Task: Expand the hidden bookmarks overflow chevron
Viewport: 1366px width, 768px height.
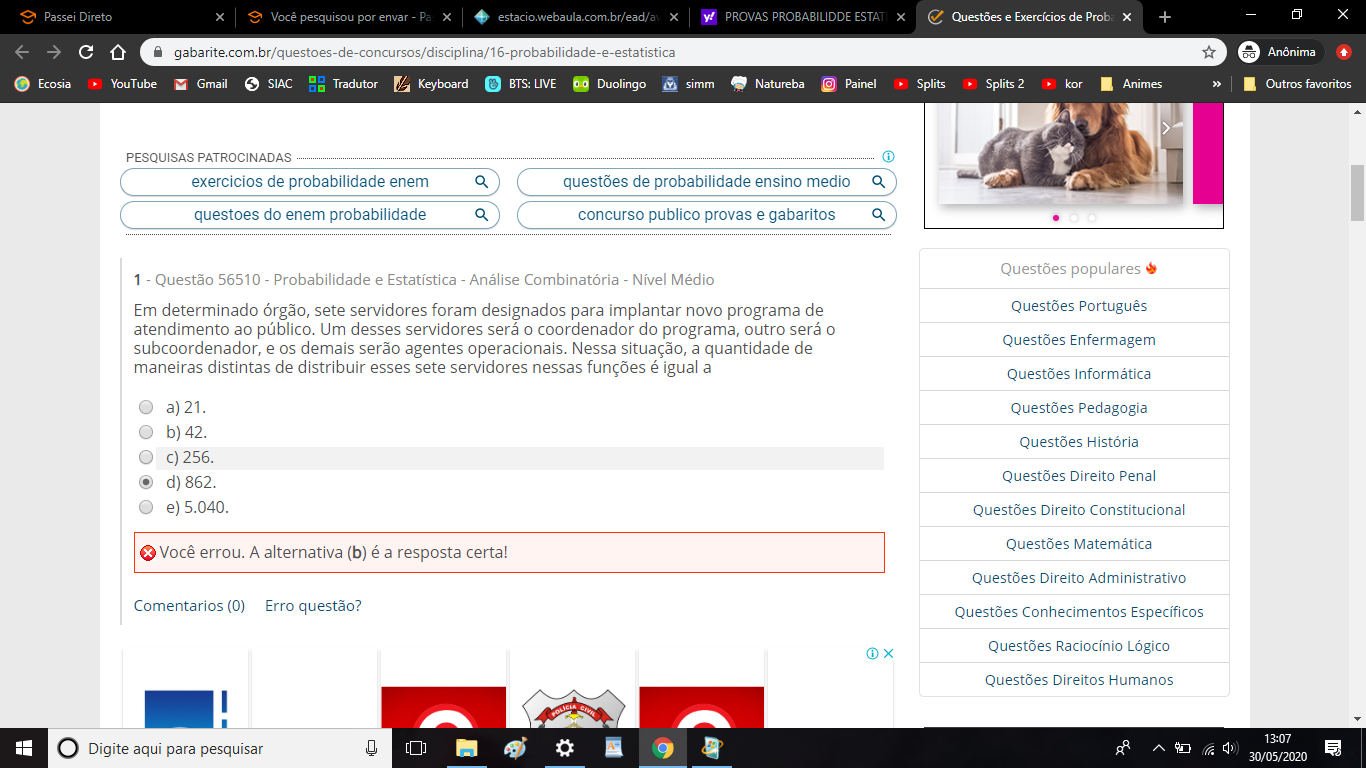Action: click(x=1216, y=84)
